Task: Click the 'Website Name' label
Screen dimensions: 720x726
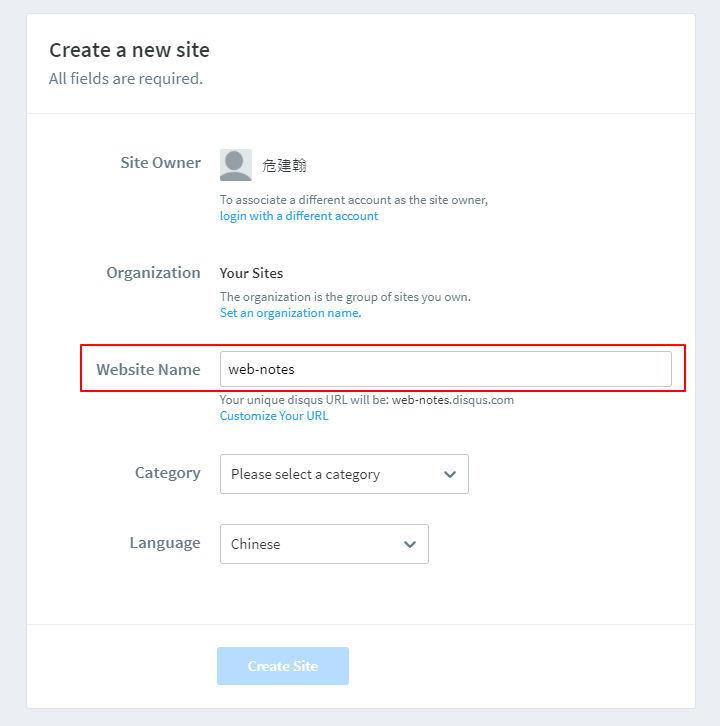Action: click(x=148, y=369)
